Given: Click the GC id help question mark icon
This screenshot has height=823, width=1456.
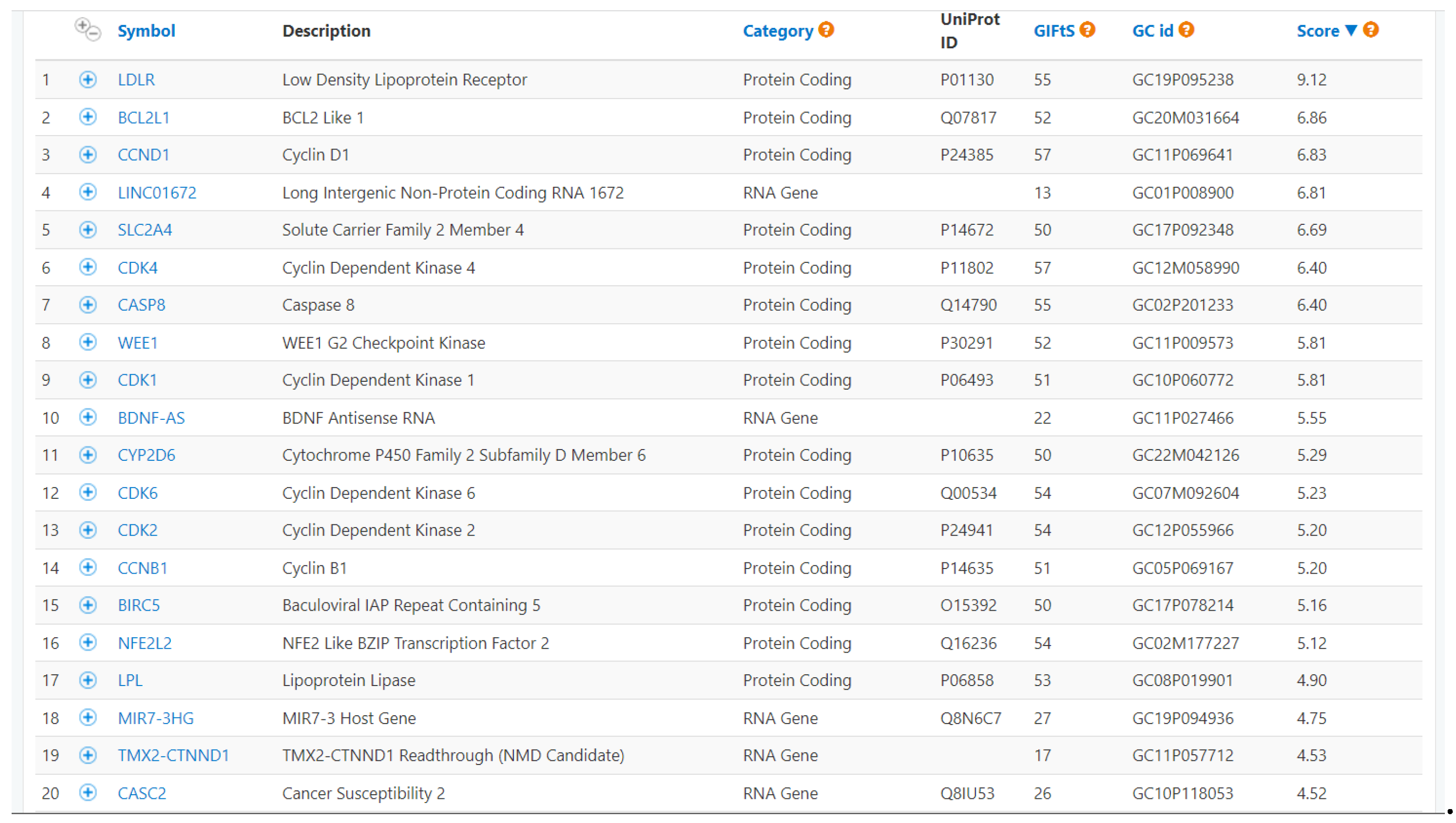Looking at the screenshot, I should (1186, 29).
